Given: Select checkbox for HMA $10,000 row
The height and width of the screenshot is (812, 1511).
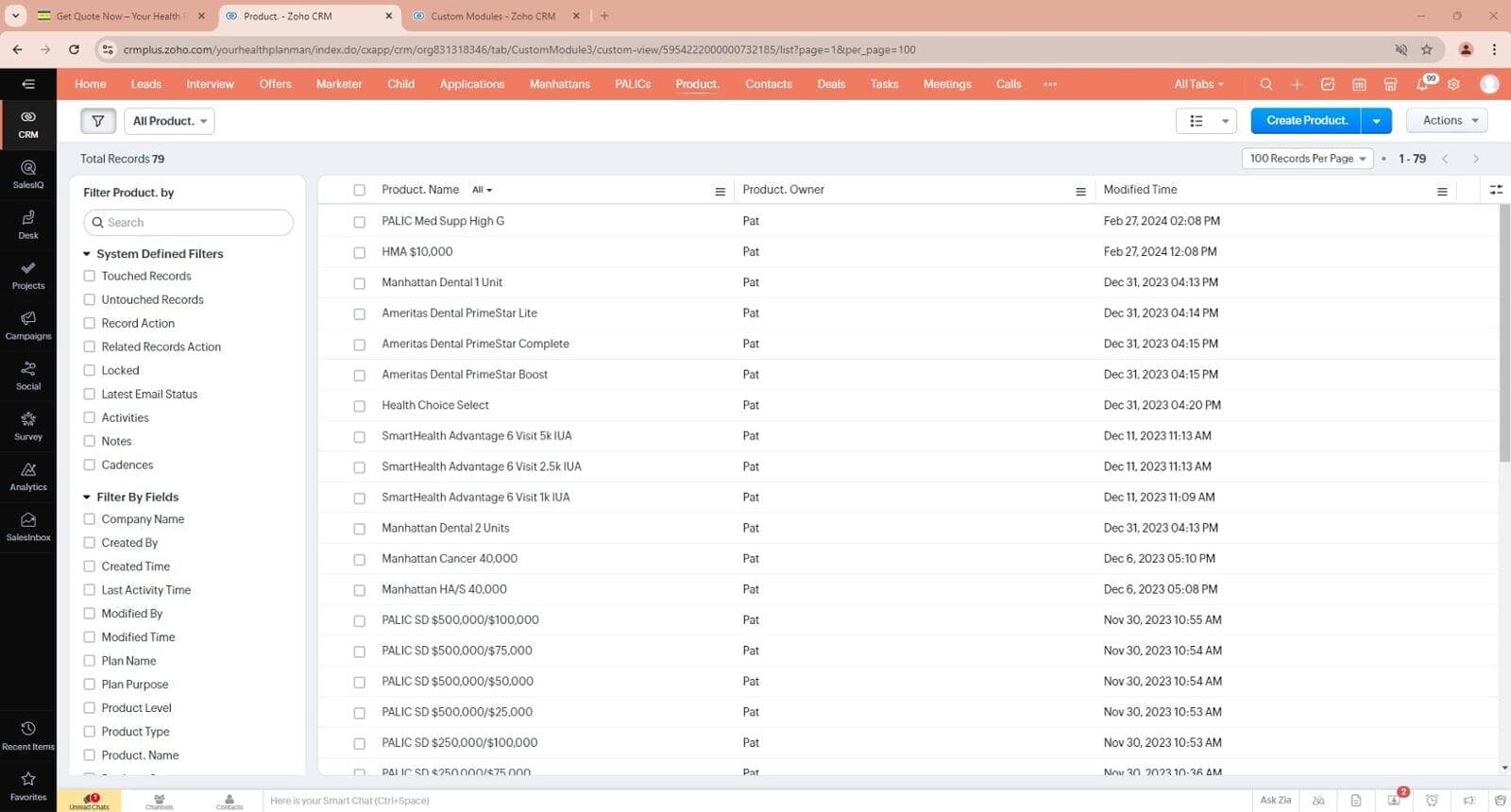Looking at the screenshot, I should point(359,252).
